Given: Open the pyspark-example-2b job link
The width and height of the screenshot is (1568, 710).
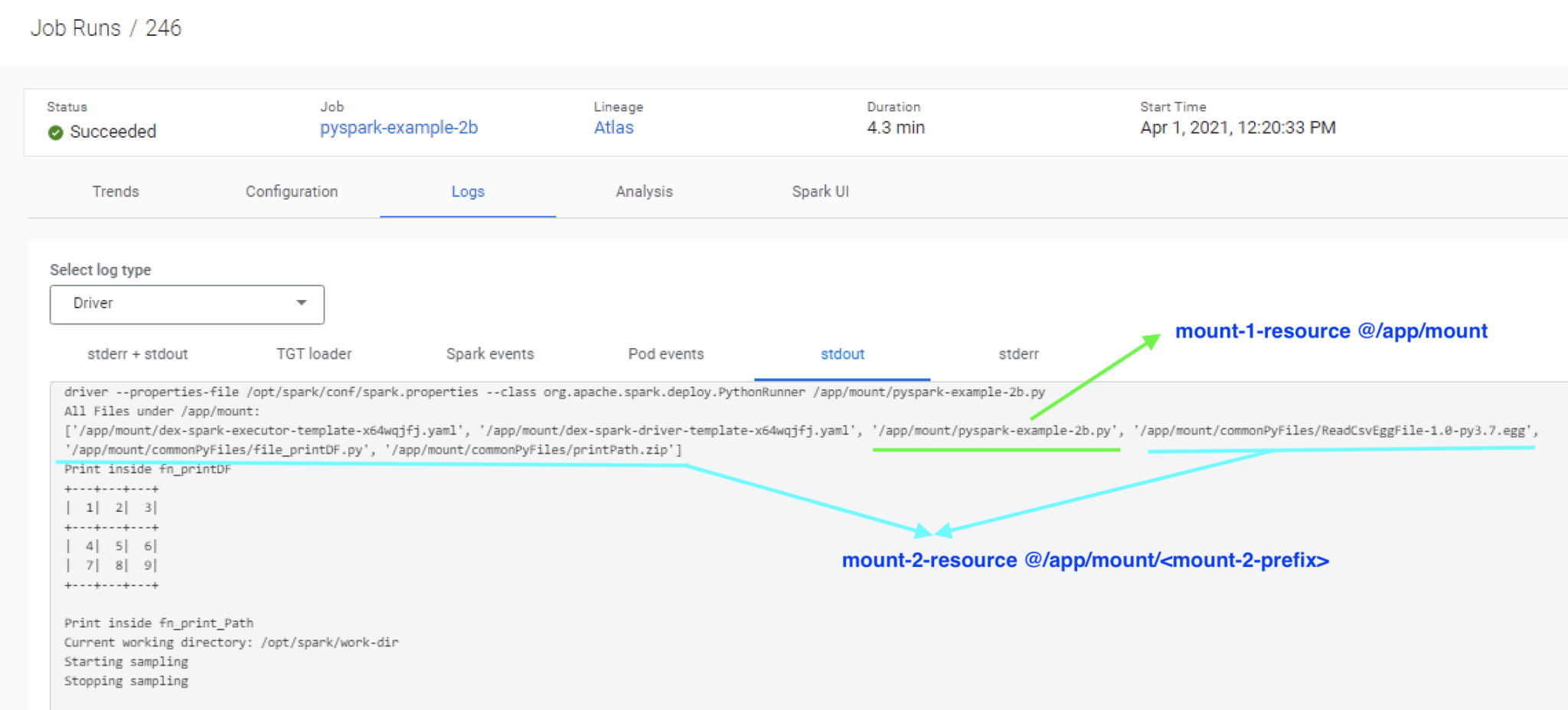Looking at the screenshot, I should pyautogui.click(x=398, y=128).
